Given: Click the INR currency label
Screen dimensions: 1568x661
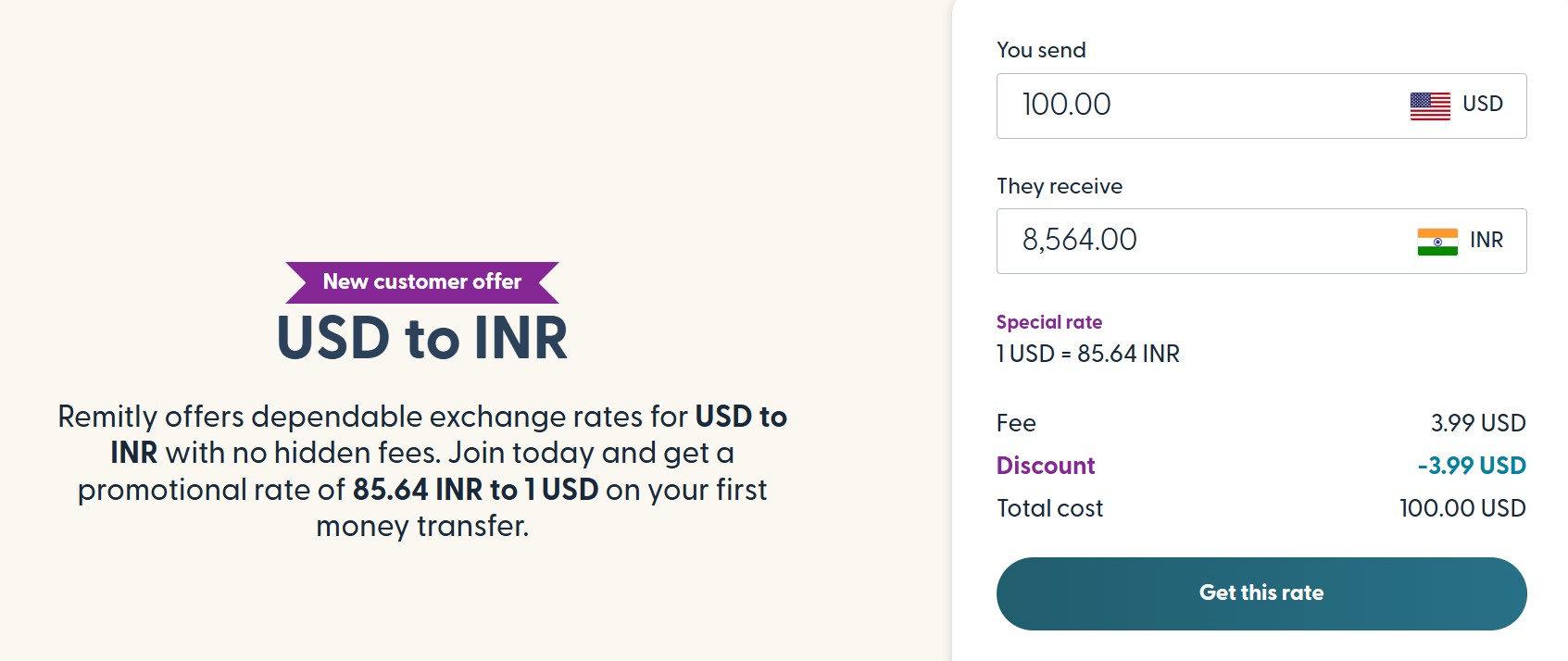Looking at the screenshot, I should (x=1487, y=241).
